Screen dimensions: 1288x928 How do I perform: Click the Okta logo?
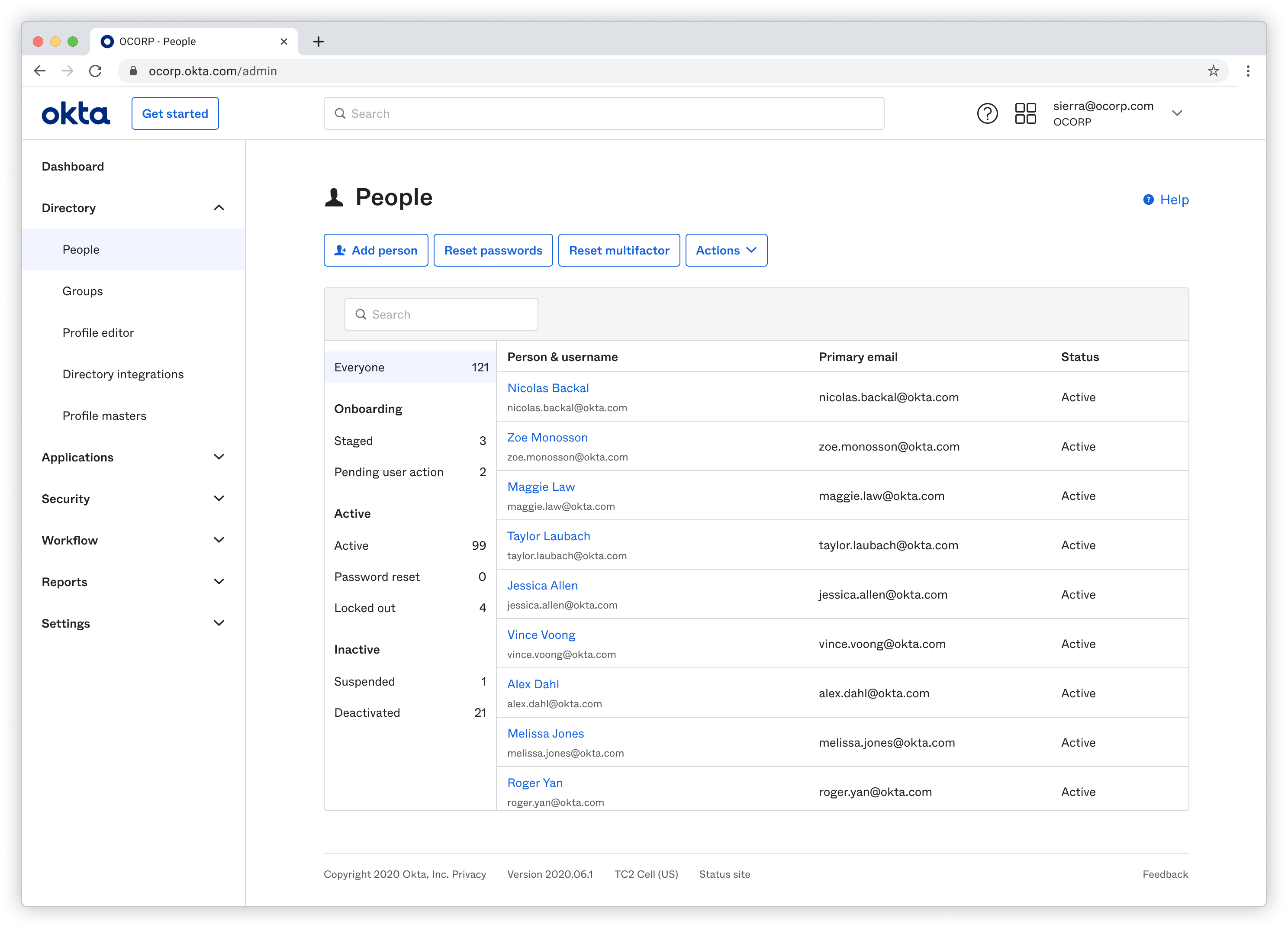pyautogui.click(x=76, y=113)
